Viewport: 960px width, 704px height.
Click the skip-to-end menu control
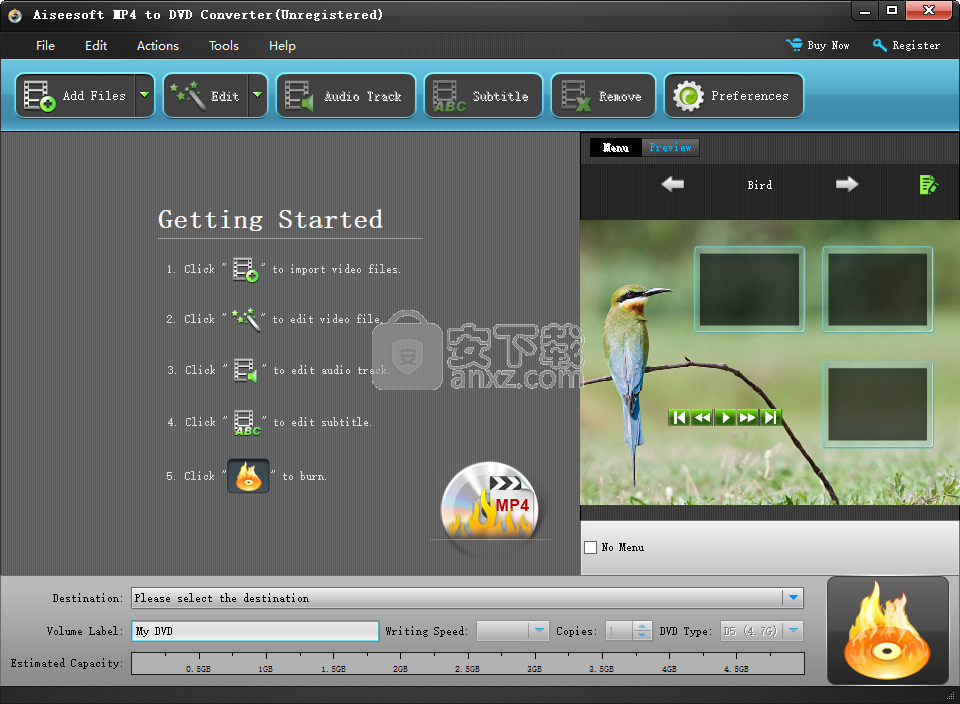click(770, 418)
